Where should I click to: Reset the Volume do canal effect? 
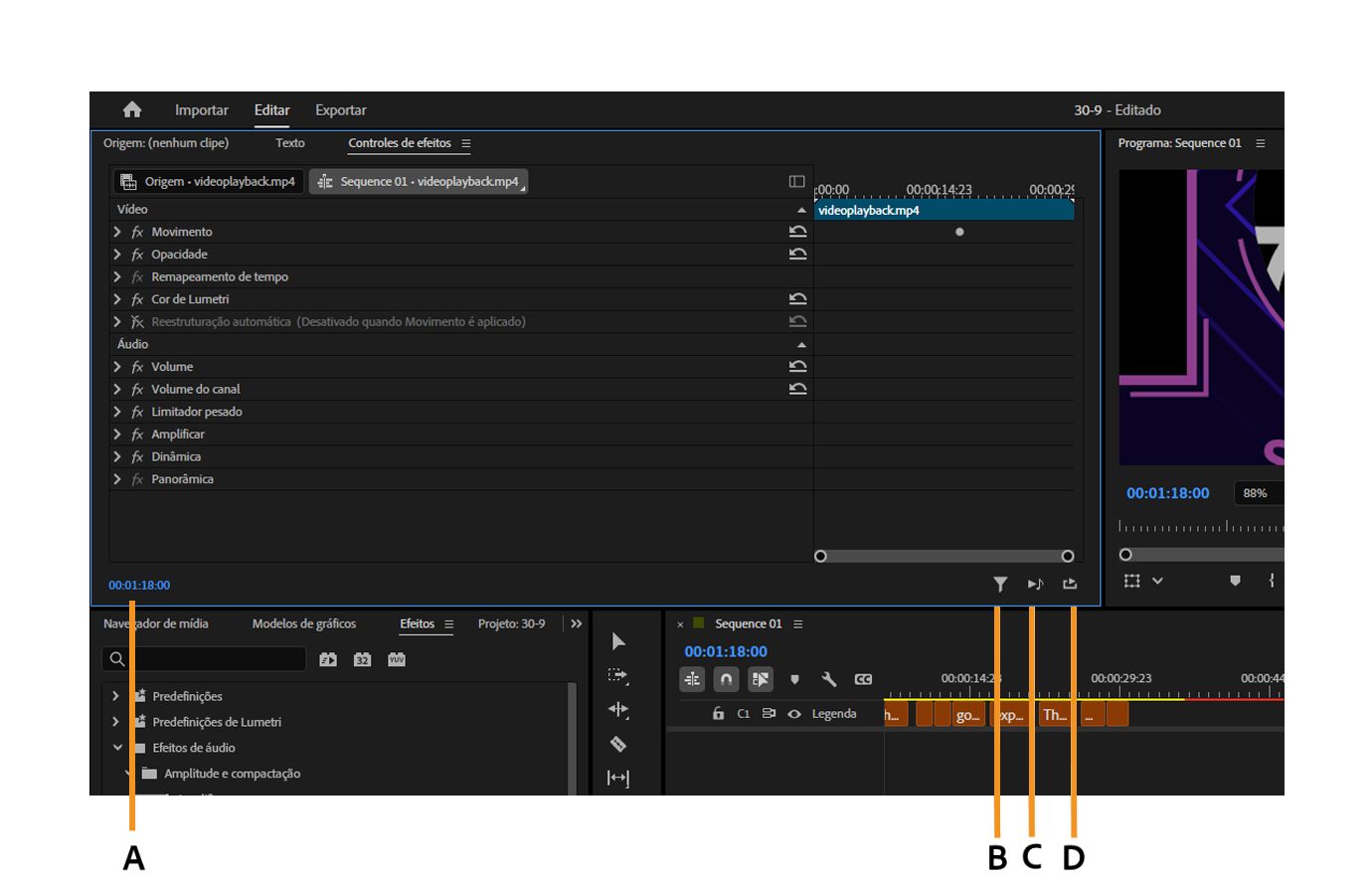797,389
